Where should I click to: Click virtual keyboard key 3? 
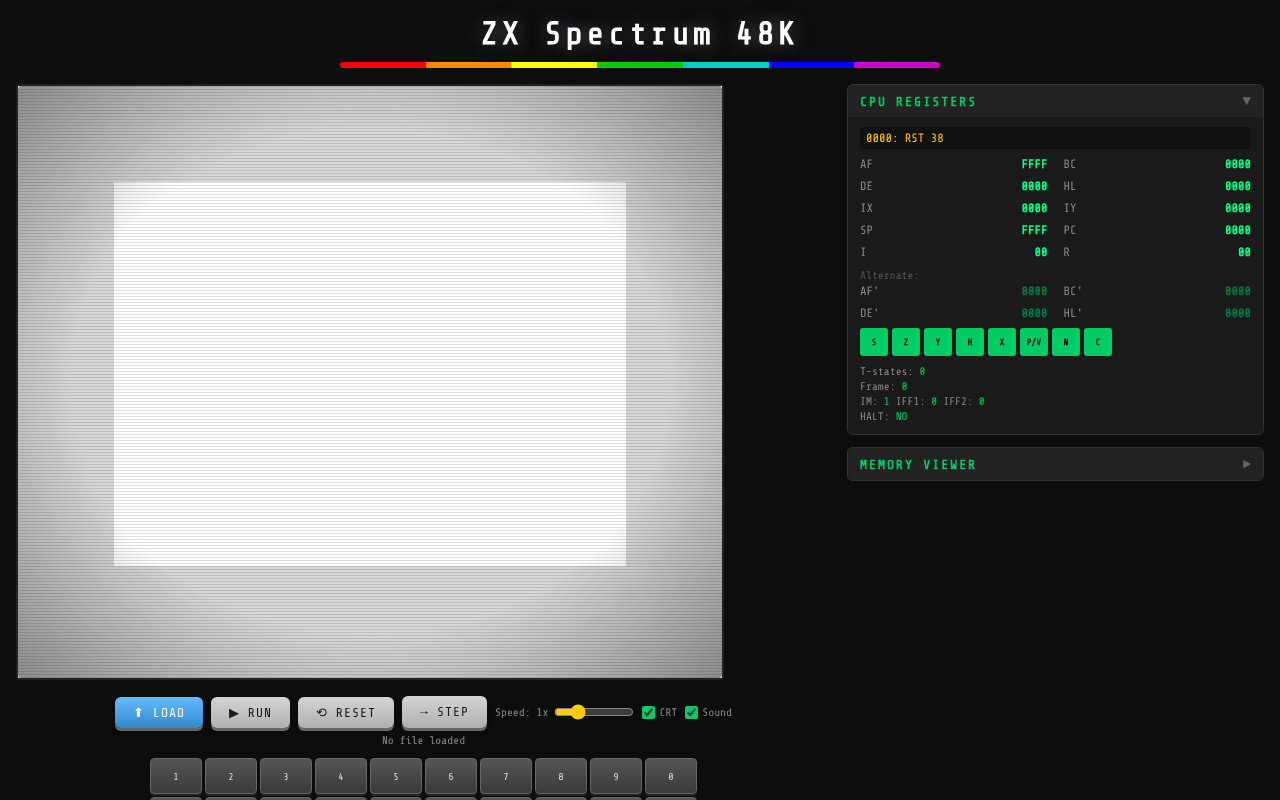coord(286,776)
